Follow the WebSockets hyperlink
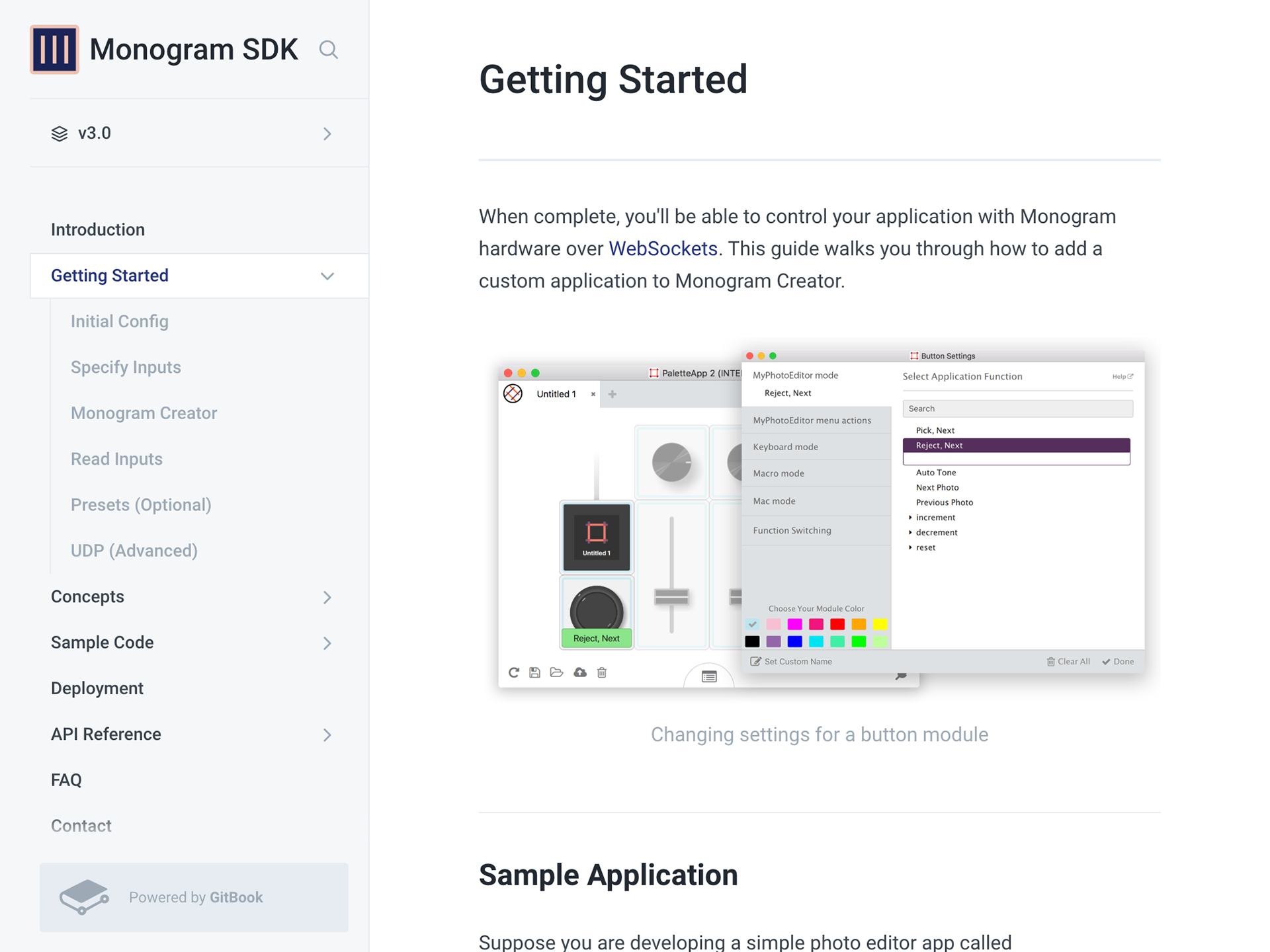Image resolution: width=1270 pixels, height=952 pixels. (x=663, y=249)
